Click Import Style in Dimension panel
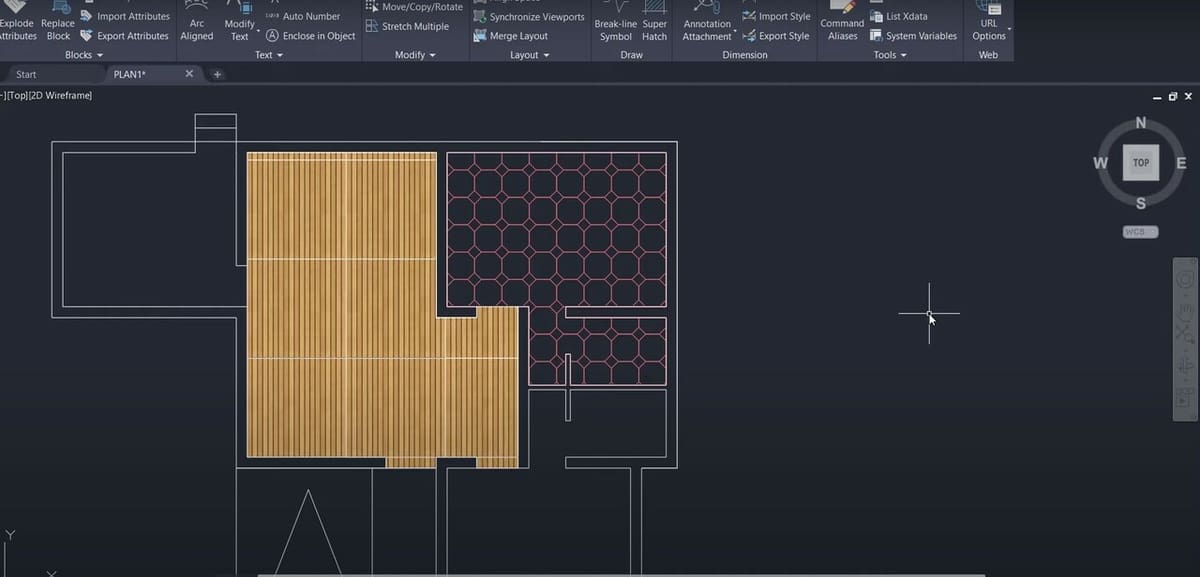This screenshot has height=577, width=1200. [776, 16]
